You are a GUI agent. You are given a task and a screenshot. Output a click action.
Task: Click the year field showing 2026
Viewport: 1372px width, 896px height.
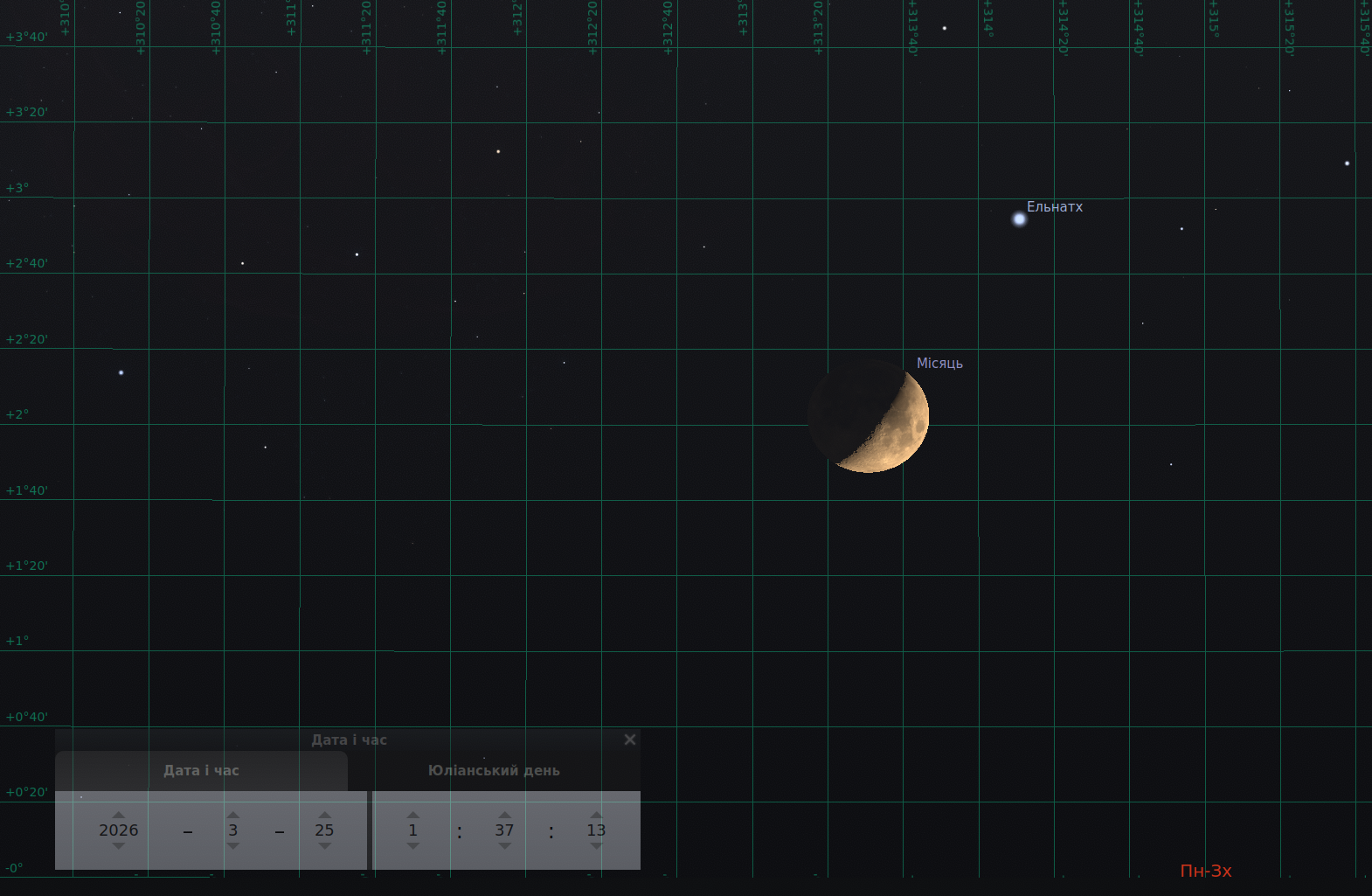[x=119, y=830]
